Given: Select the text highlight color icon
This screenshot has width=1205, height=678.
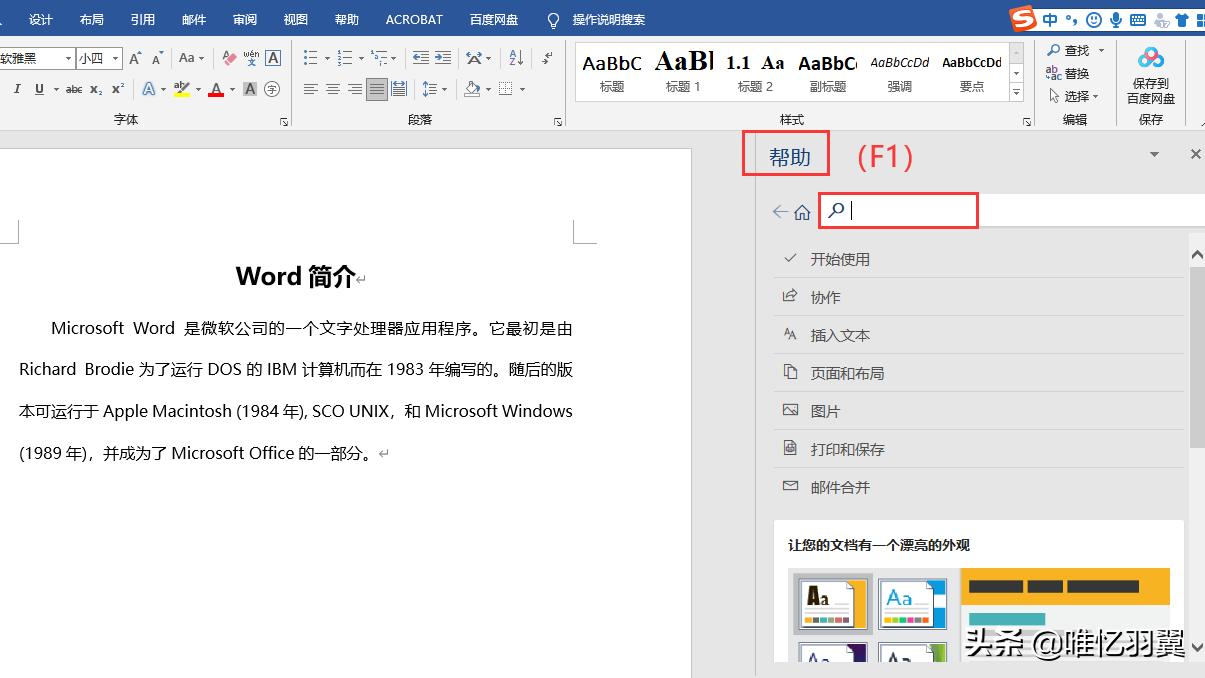Looking at the screenshot, I should (180, 89).
